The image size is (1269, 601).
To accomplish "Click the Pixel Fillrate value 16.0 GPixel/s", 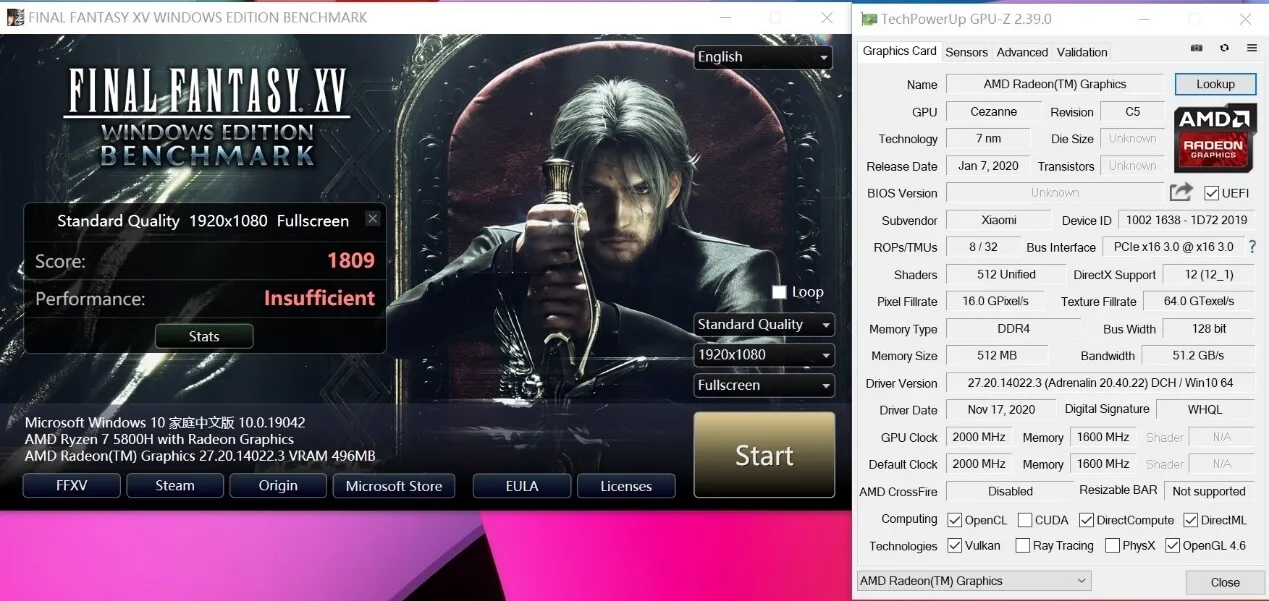I will click(995, 301).
